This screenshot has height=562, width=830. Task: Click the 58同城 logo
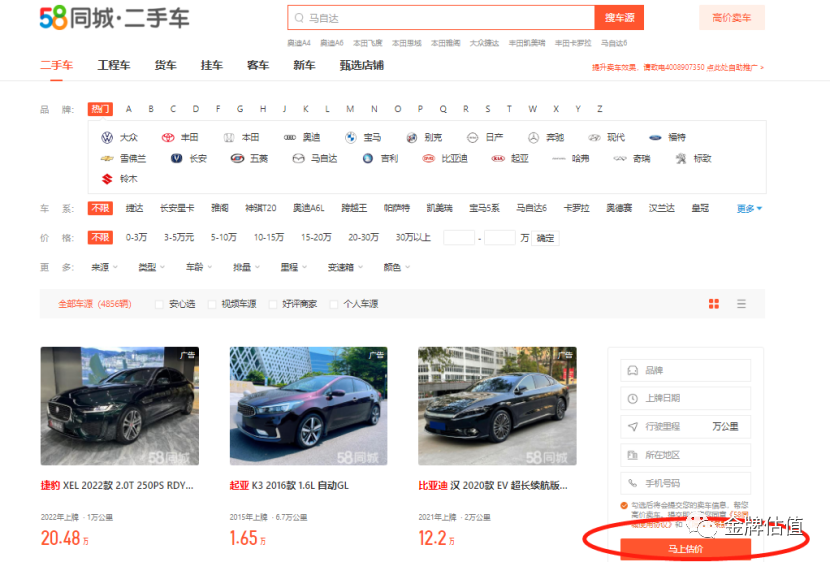114,18
